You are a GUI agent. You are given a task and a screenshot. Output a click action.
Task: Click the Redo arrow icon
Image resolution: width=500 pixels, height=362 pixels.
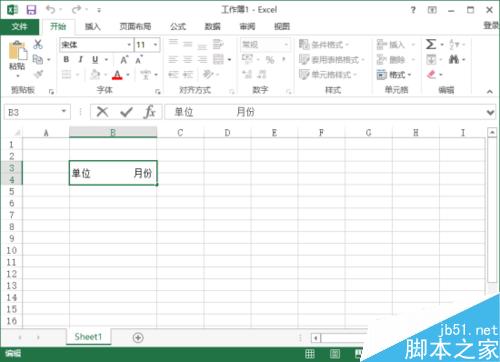[76, 9]
